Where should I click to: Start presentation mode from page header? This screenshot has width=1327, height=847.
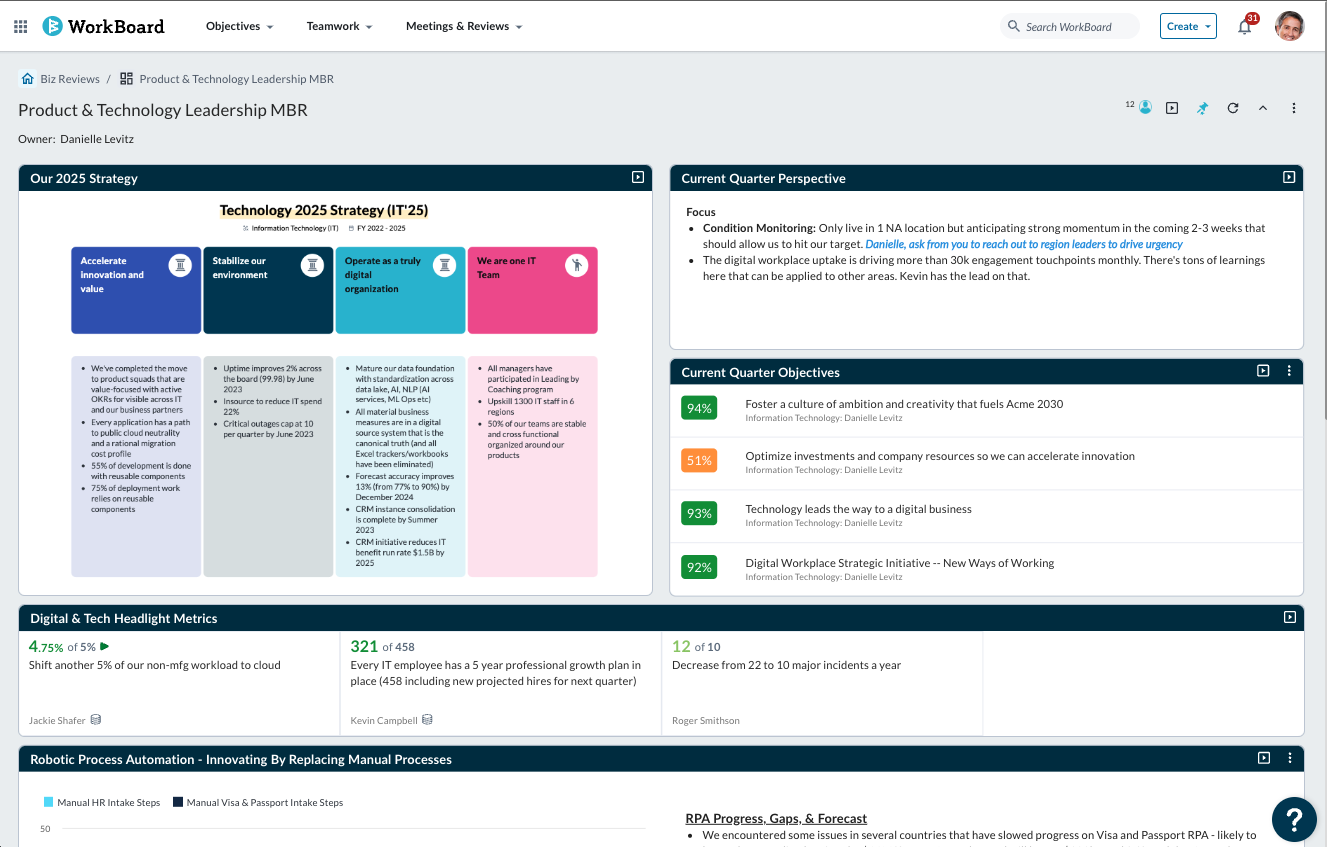tap(1172, 108)
